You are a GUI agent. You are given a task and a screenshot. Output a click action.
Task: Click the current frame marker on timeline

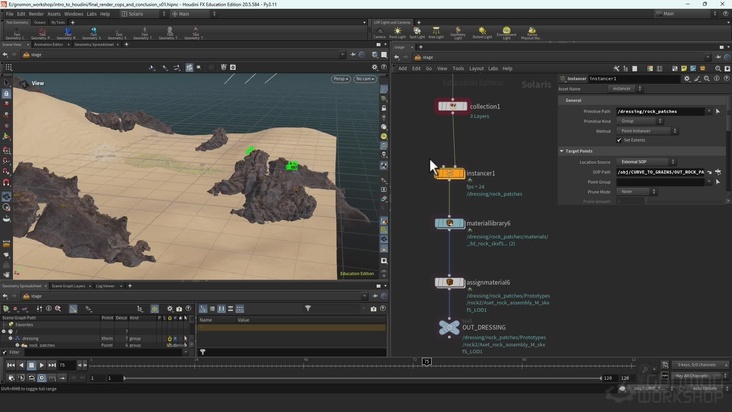coord(427,361)
